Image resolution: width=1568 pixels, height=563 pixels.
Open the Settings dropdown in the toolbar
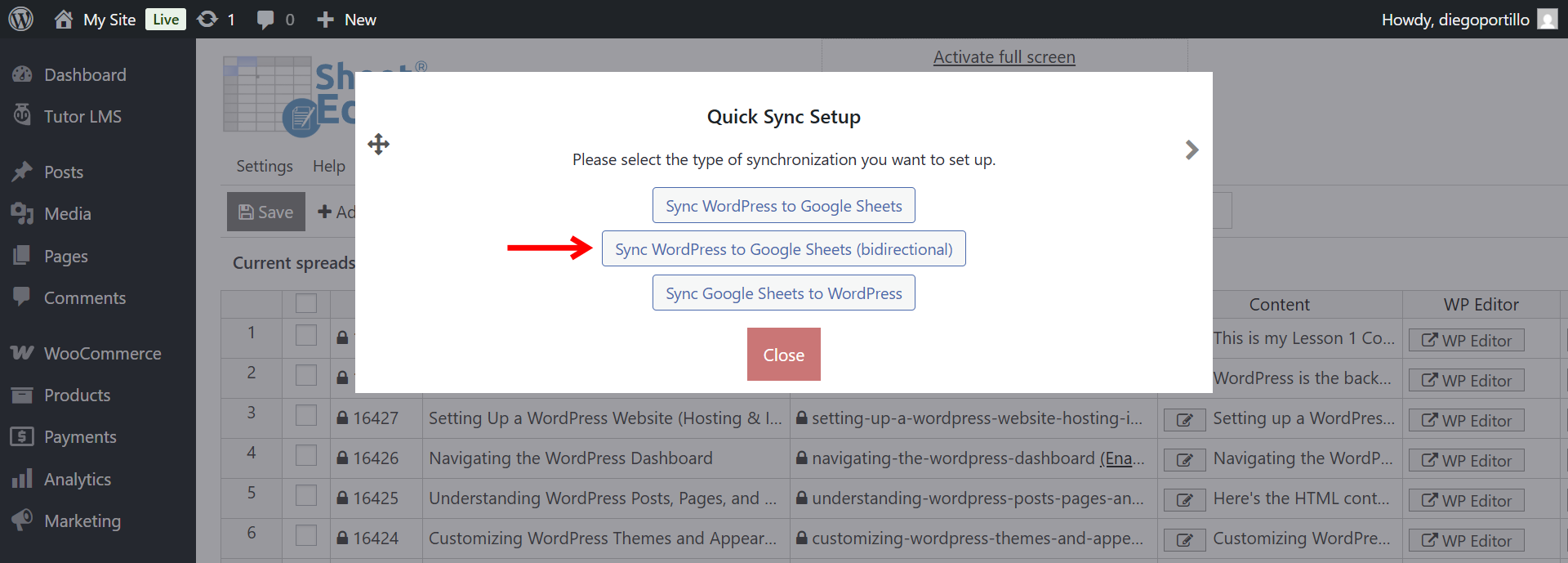264,167
